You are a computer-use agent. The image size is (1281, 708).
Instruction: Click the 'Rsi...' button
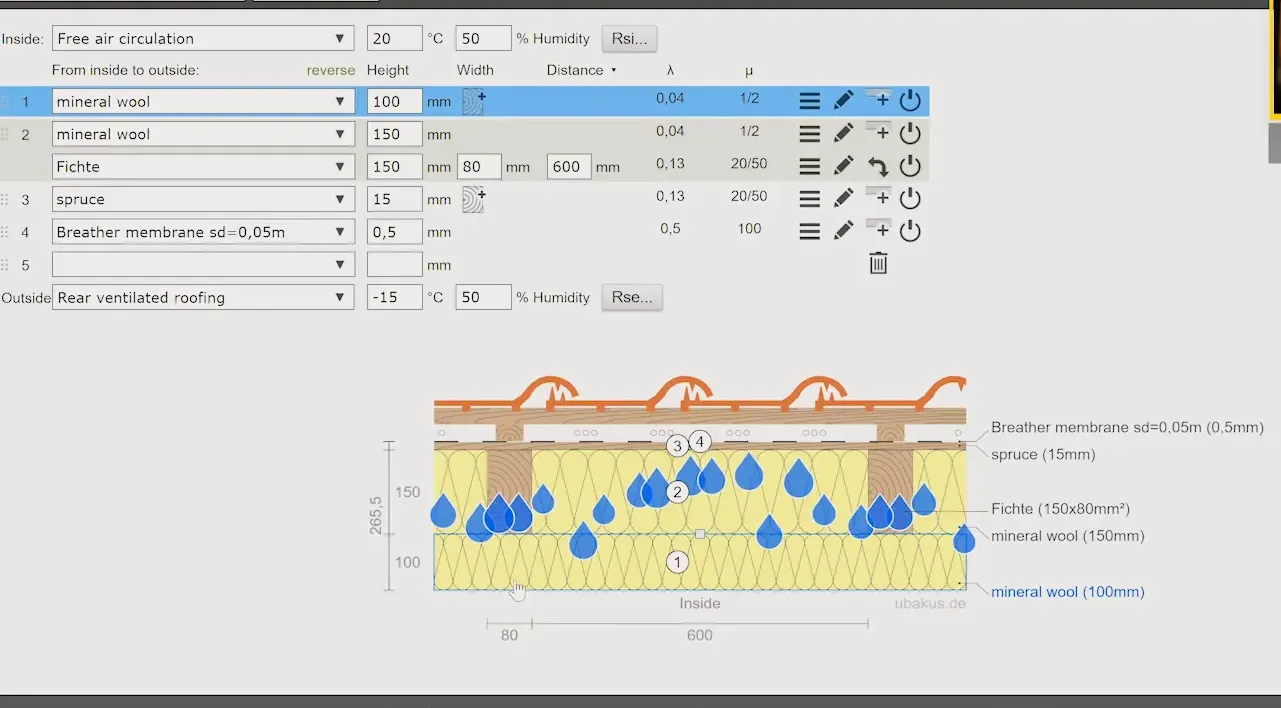(x=629, y=39)
